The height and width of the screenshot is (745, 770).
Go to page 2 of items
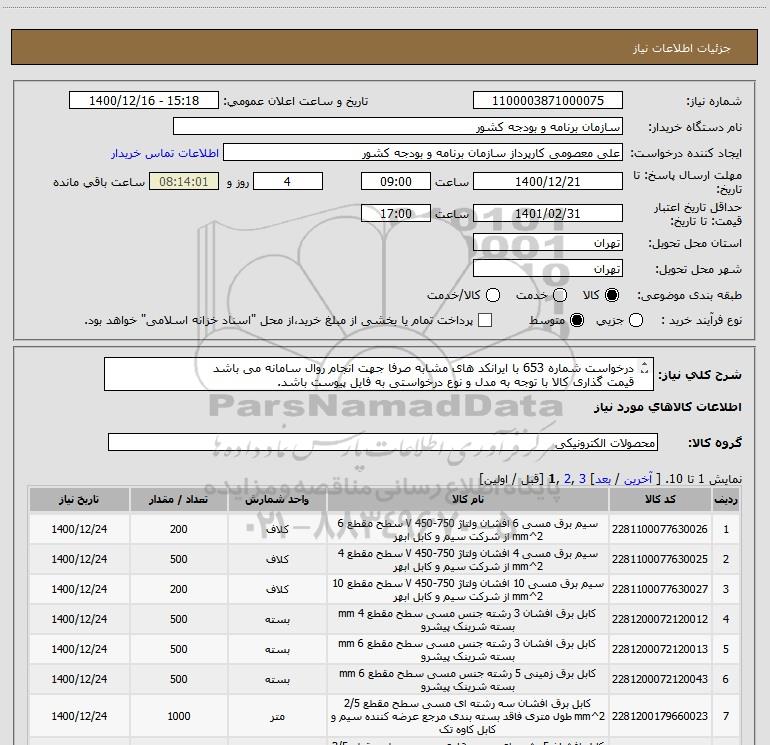click(568, 479)
